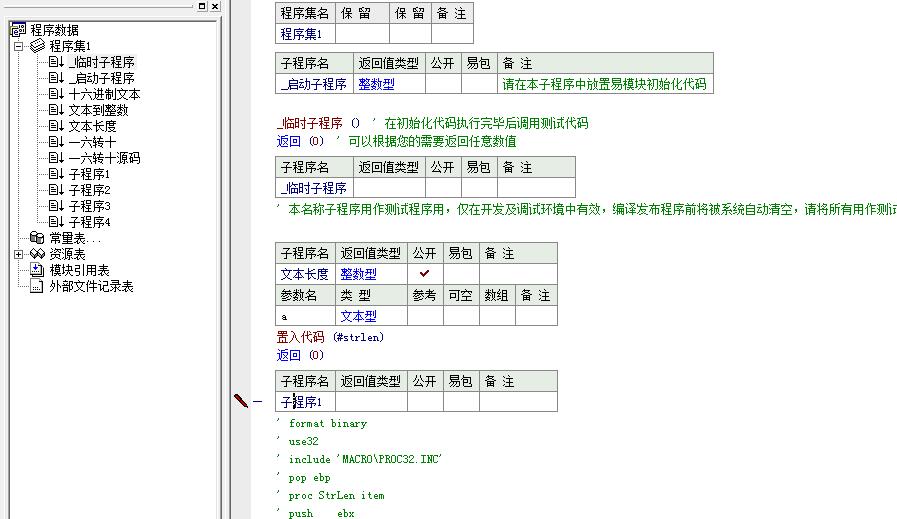This screenshot has height=519, width=897.
Task: Click the 子程序3 subroutine icon
Action: pyautogui.click(x=56, y=206)
